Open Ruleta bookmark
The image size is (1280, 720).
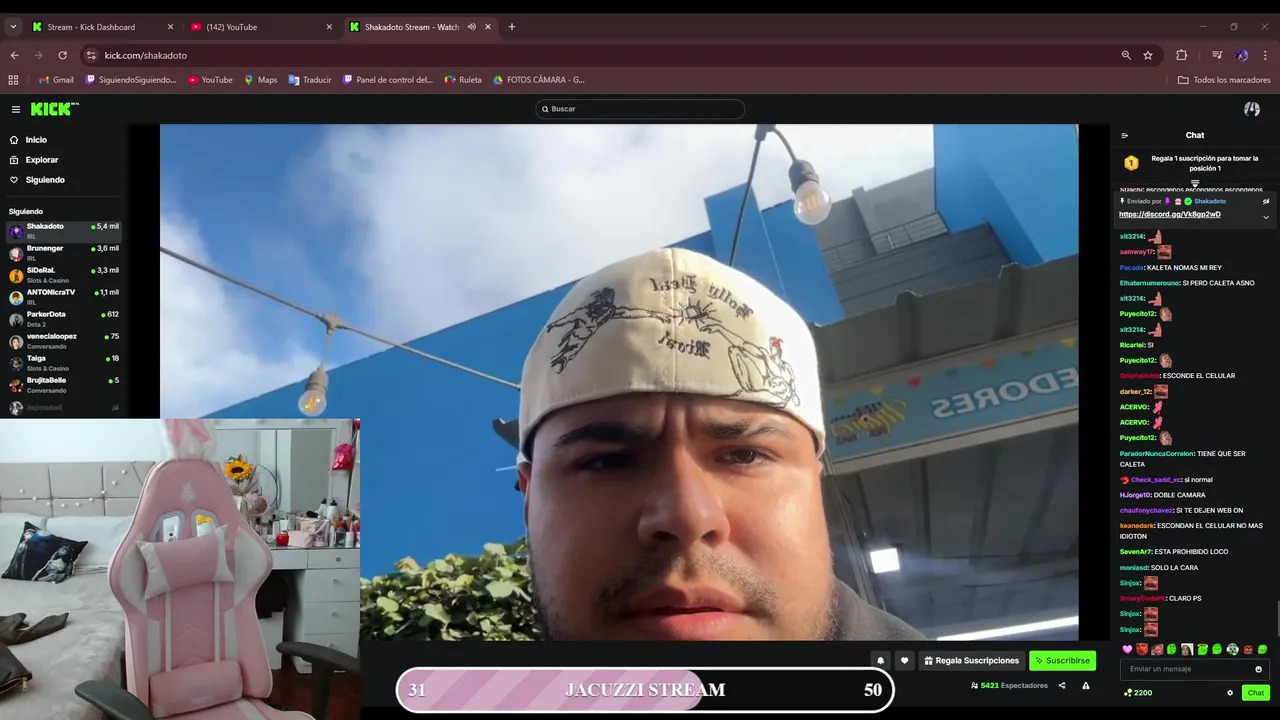[x=463, y=80]
